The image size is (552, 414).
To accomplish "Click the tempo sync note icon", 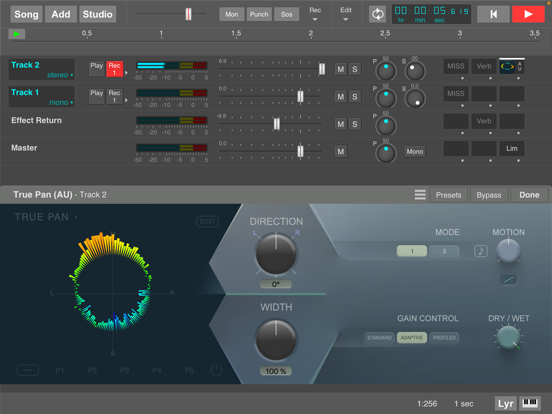I will point(481,251).
